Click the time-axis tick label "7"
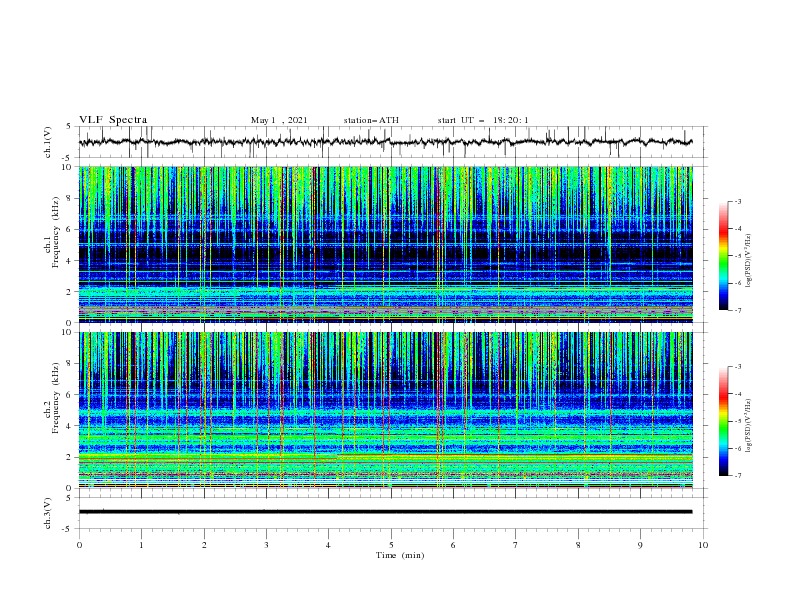792x612 pixels. 516,545
